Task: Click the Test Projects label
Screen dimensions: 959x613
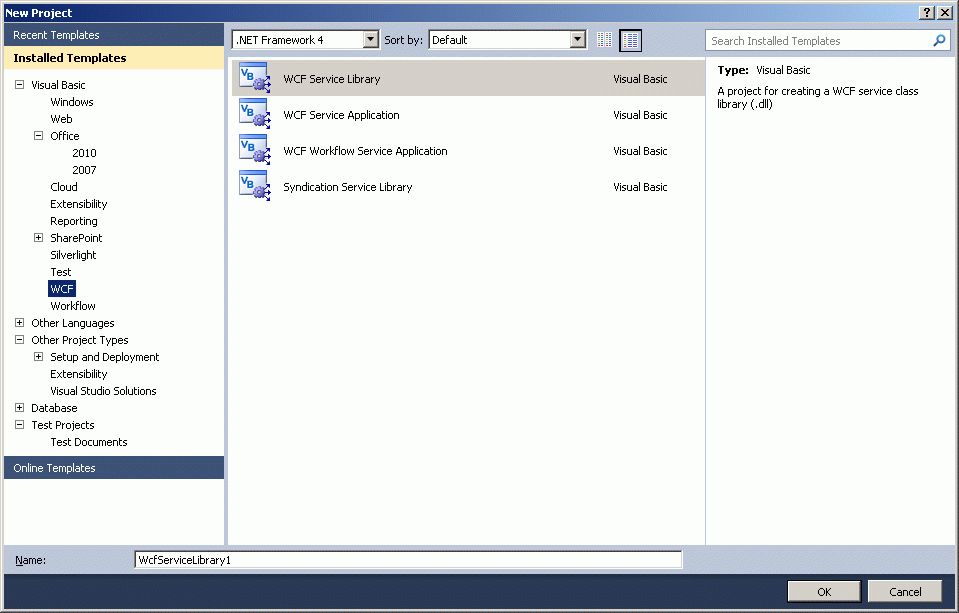Action: (62, 425)
